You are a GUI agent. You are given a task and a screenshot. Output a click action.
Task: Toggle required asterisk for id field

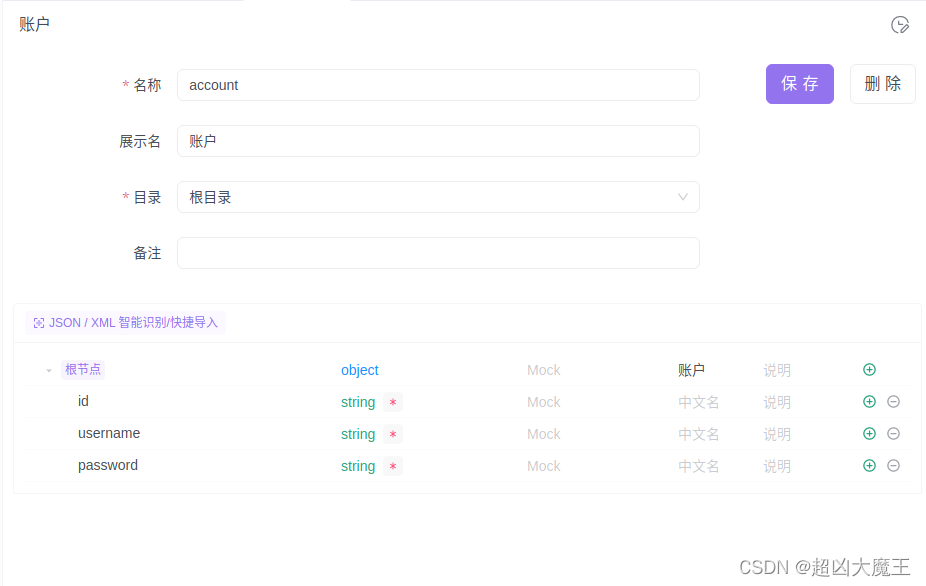[393, 402]
